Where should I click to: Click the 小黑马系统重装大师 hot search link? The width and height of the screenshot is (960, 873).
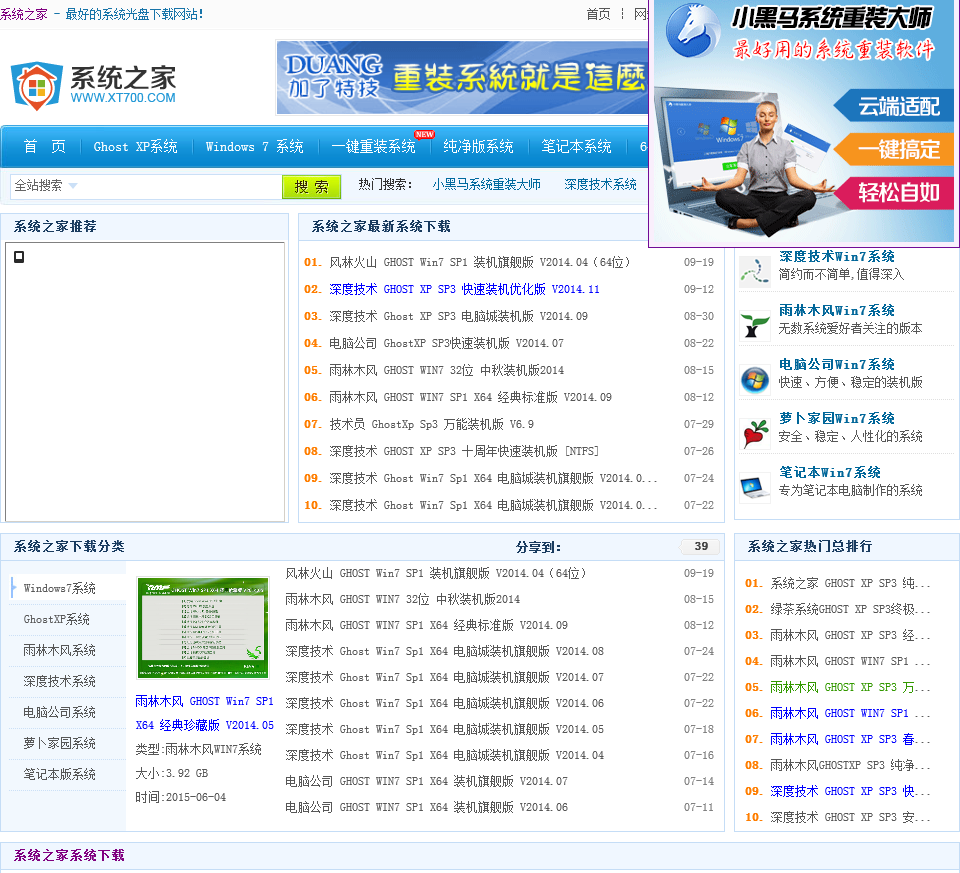[x=487, y=184]
